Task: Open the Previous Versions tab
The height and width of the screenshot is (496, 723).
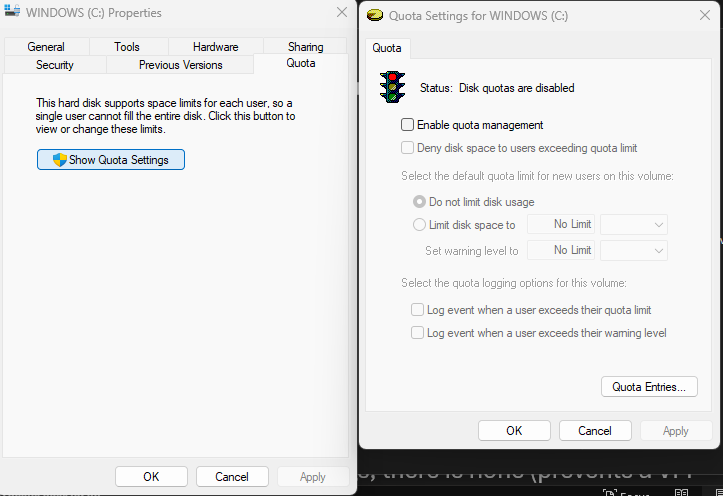Action: click(180, 65)
